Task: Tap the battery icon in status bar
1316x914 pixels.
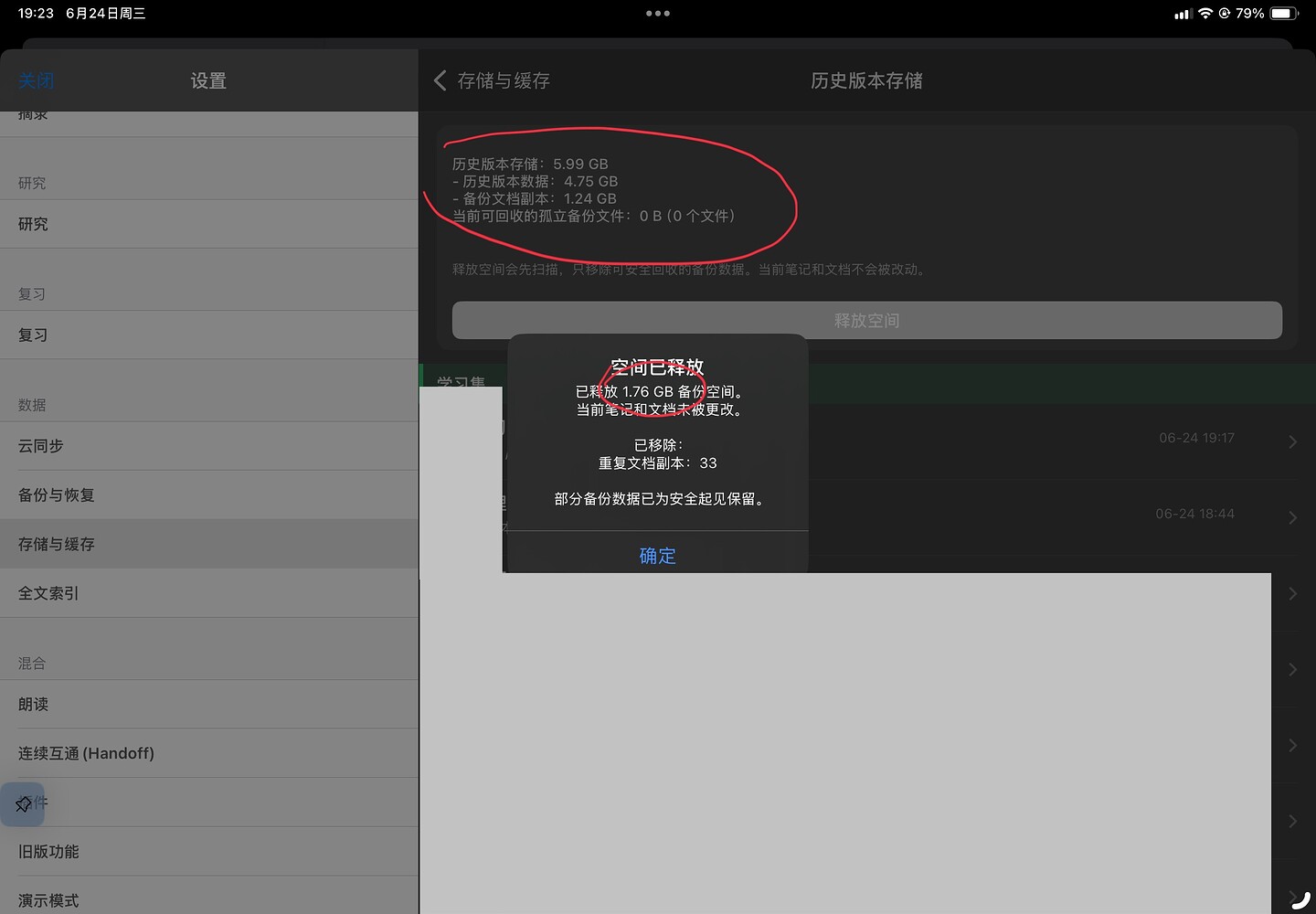Action: click(x=1284, y=14)
